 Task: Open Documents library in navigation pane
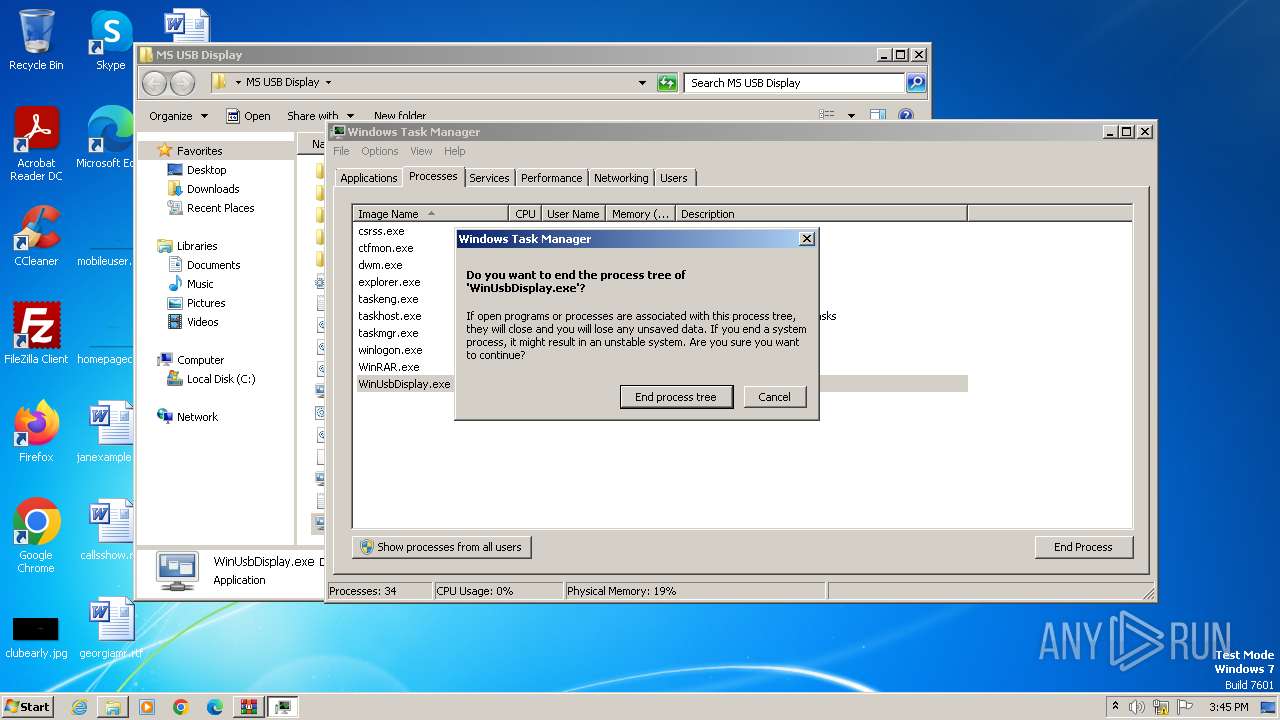[x=213, y=265]
